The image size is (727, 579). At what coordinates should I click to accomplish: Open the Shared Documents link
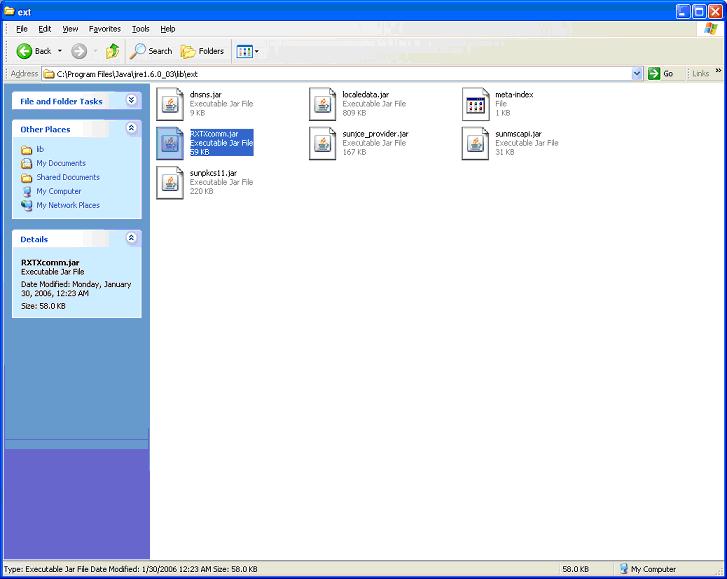[68, 177]
